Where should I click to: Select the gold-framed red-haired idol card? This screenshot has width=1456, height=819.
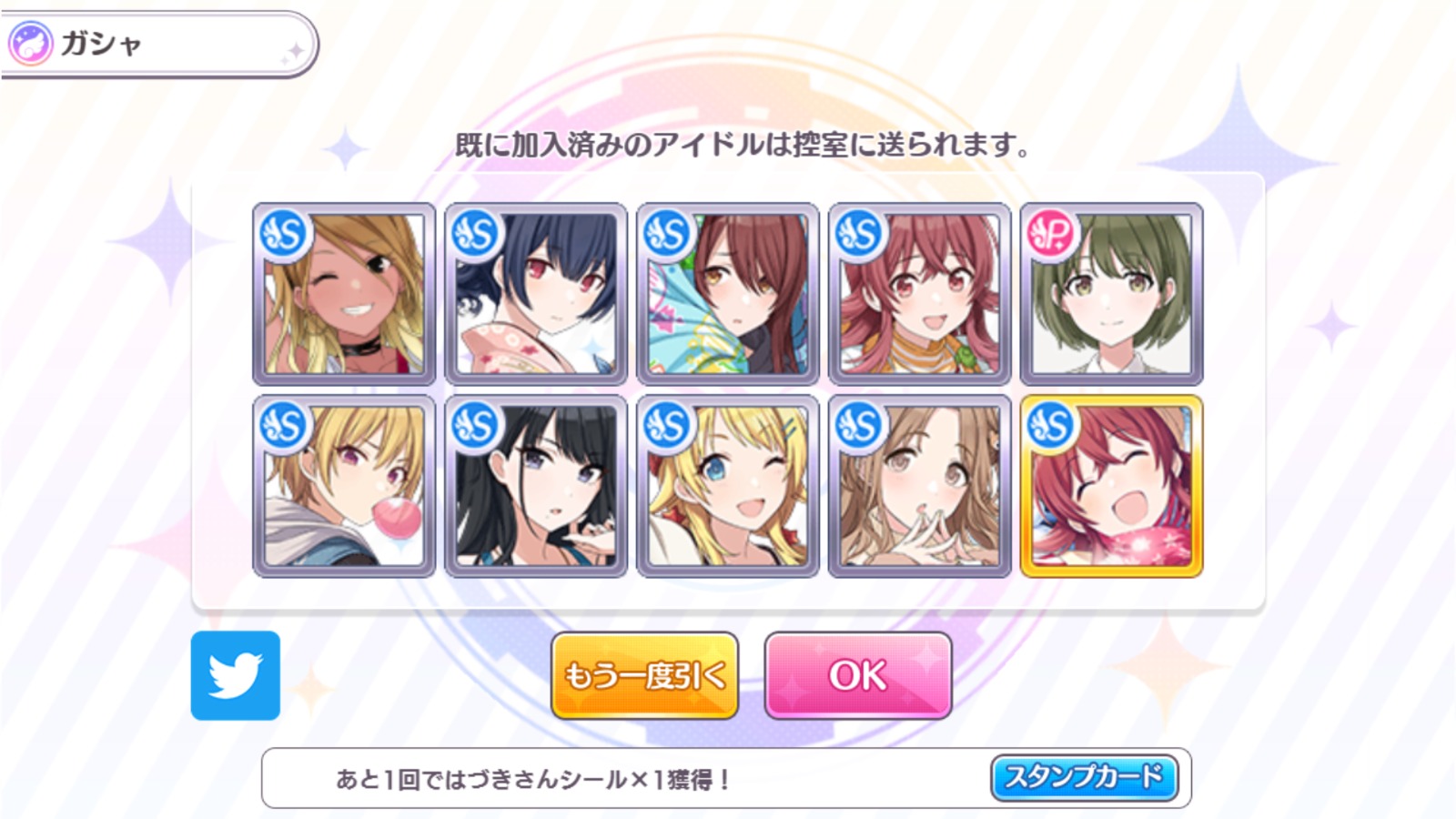pos(1112,486)
